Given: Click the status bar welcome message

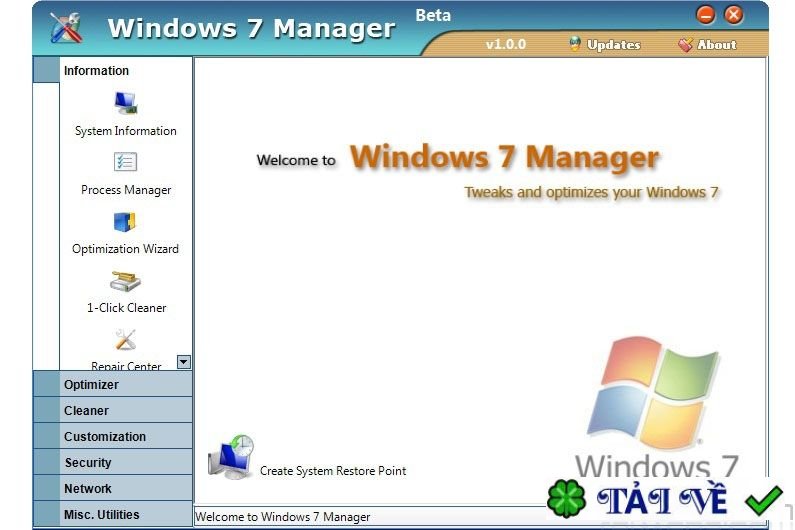Looking at the screenshot, I should click(x=282, y=517).
